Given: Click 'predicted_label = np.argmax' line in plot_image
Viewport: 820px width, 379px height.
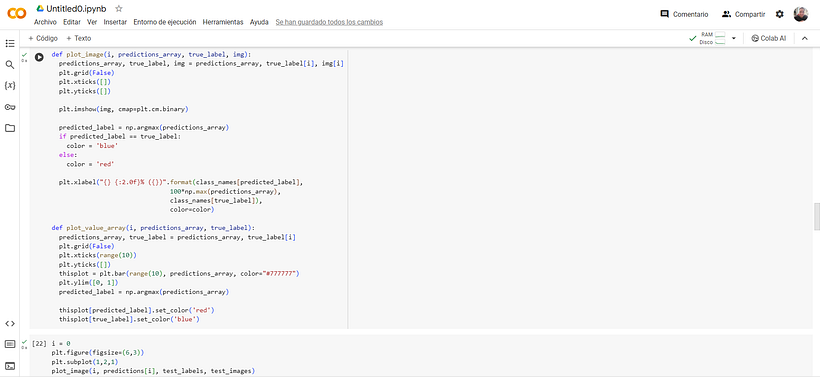Looking at the screenshot, I should (x=144, y=128).
